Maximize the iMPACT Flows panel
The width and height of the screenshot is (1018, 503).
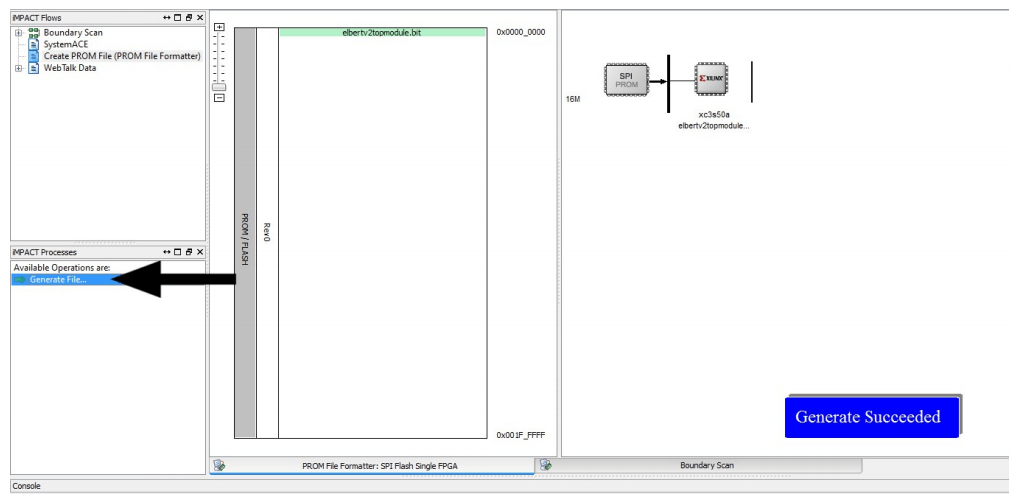tap(178, 18)
